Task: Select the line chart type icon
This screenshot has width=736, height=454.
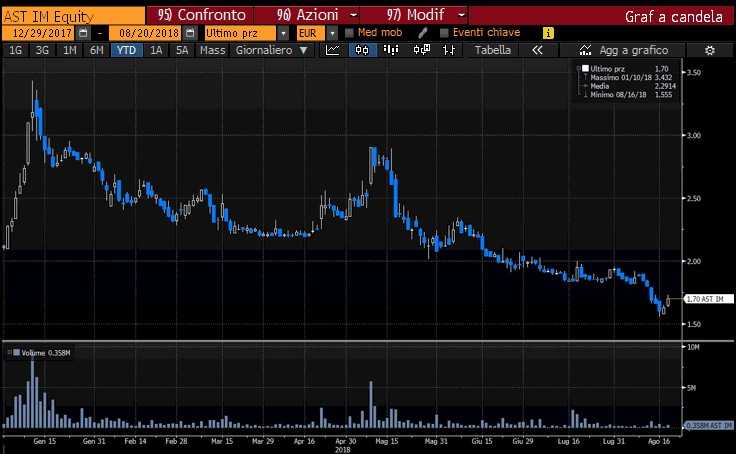Action: (x=333, y=50)
